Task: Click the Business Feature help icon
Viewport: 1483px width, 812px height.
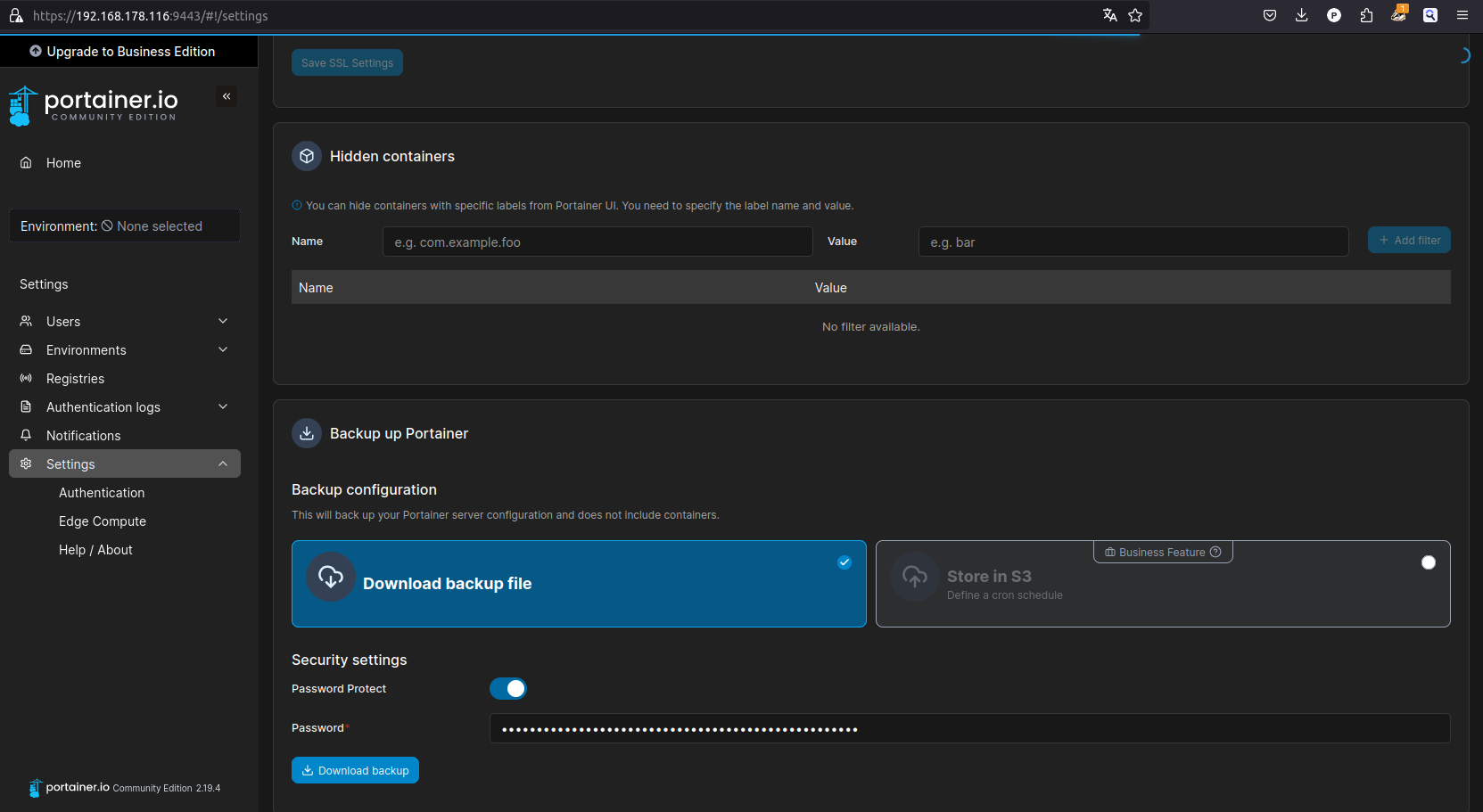Action: coord(1215,552)
